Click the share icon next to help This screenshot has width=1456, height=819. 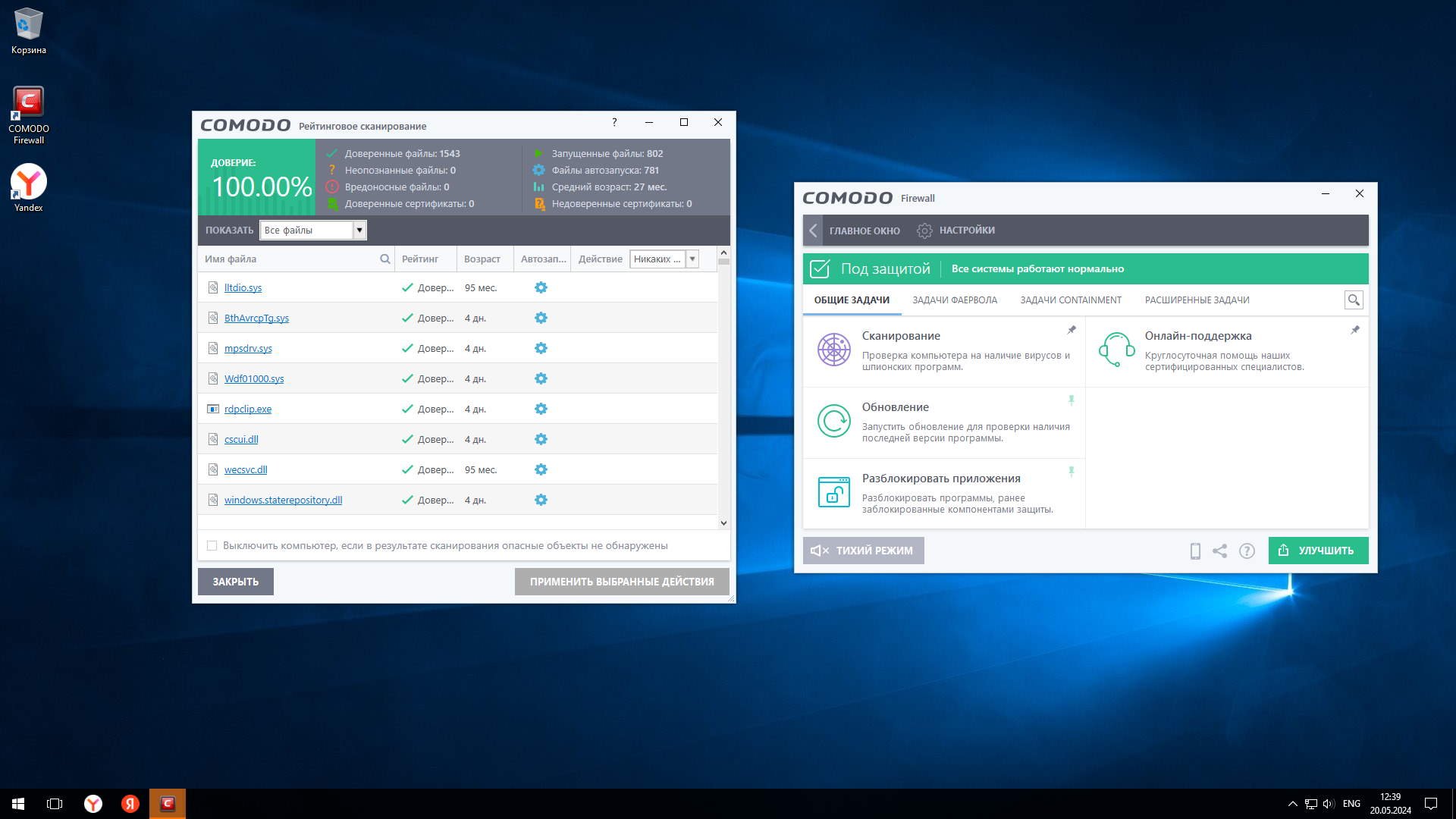click(1219, 551)
